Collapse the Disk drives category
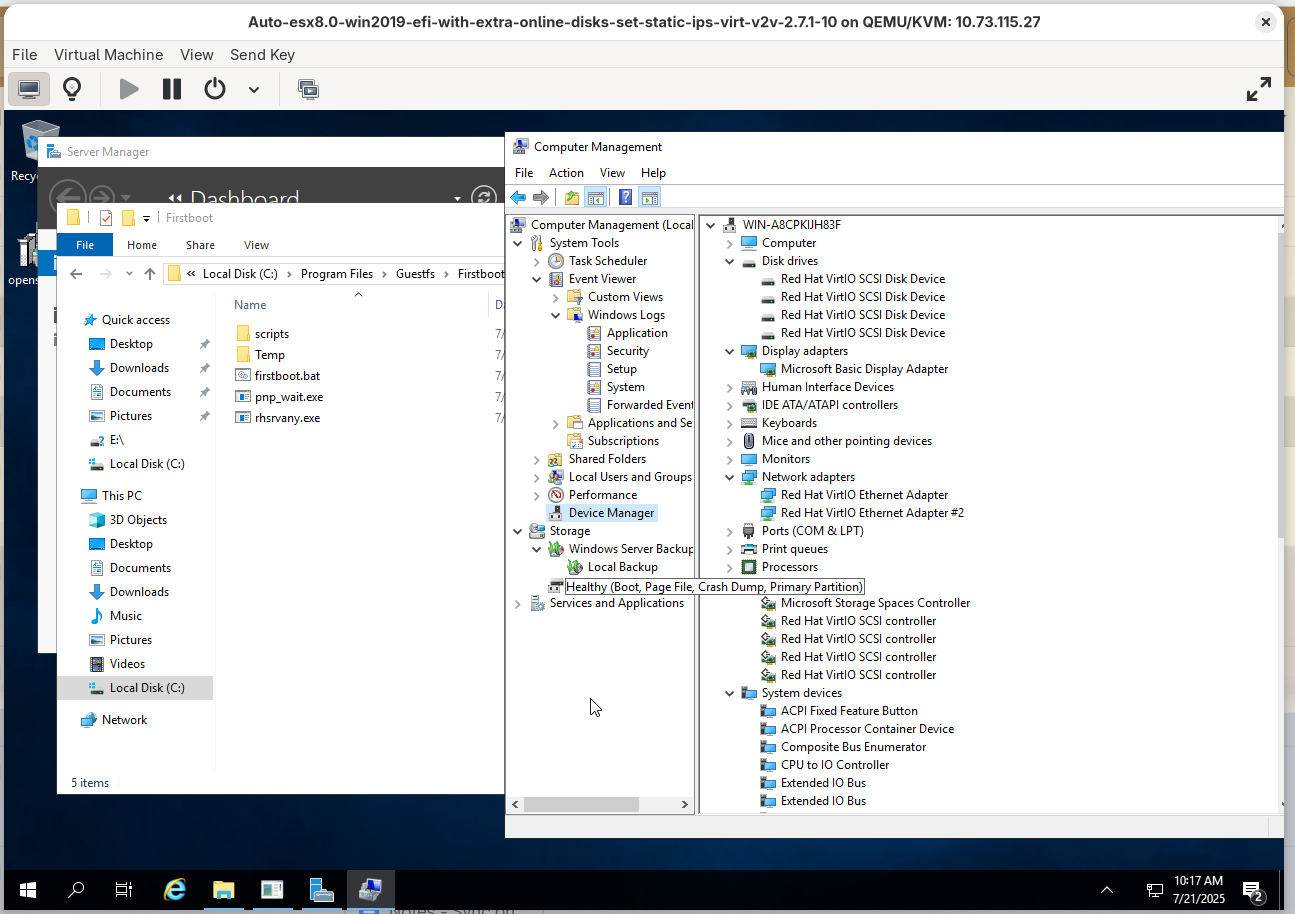Image resolution: width=1295 pixels, height=914 pixels. (x=729, y=261)
